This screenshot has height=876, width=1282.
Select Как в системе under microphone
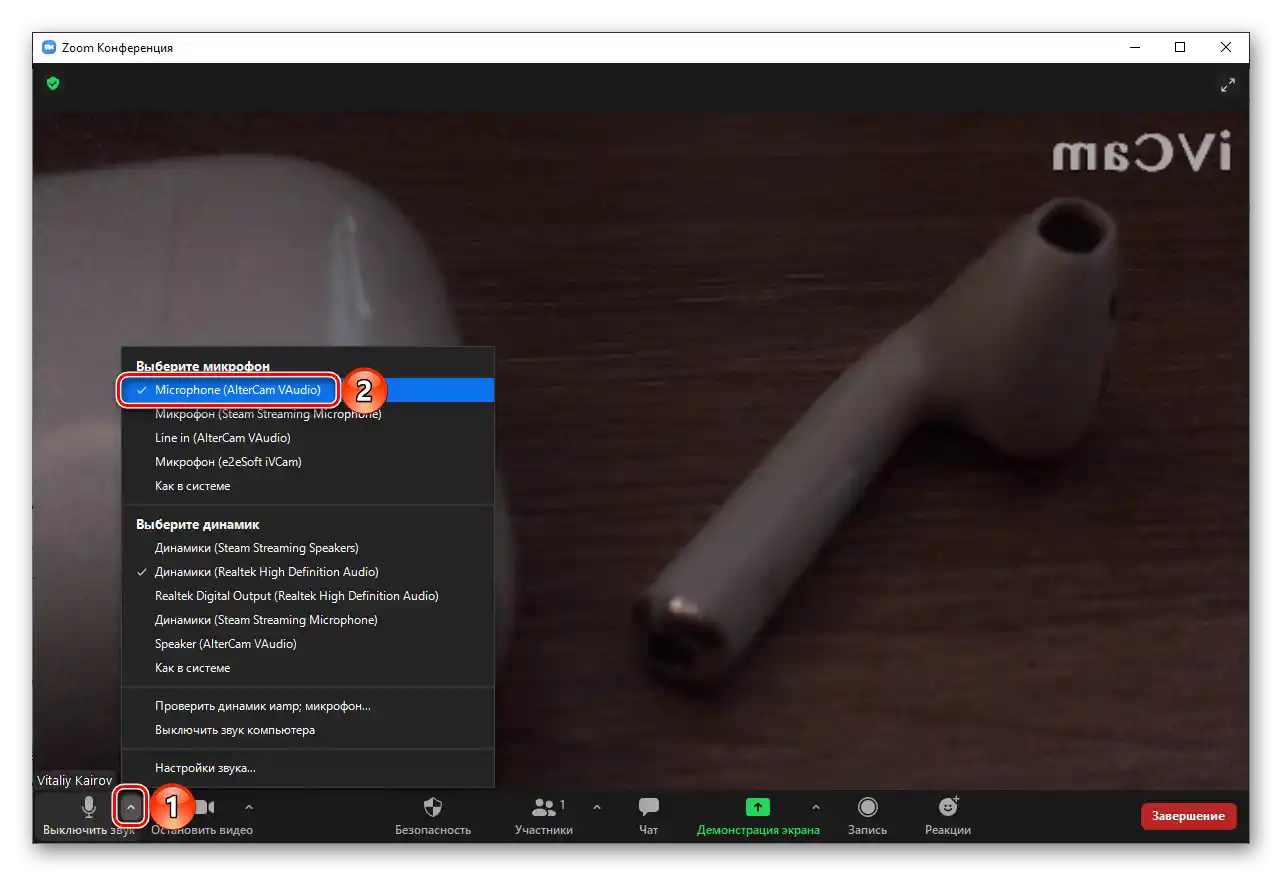(308, 486)
